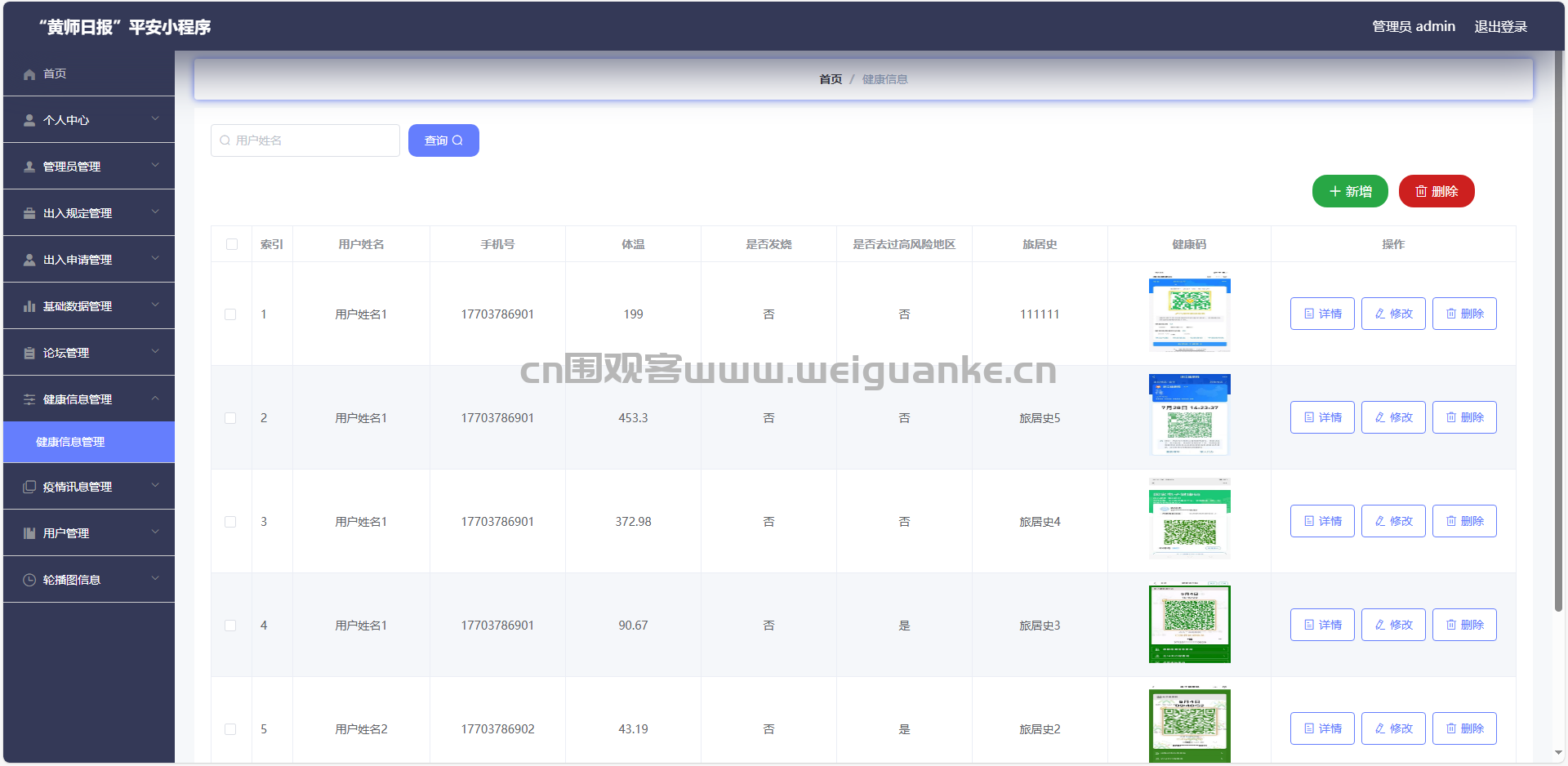The image size is (1568, 766).
Task: Click the home icon beside 首页 in sidebar
Action: coord(29,74)
